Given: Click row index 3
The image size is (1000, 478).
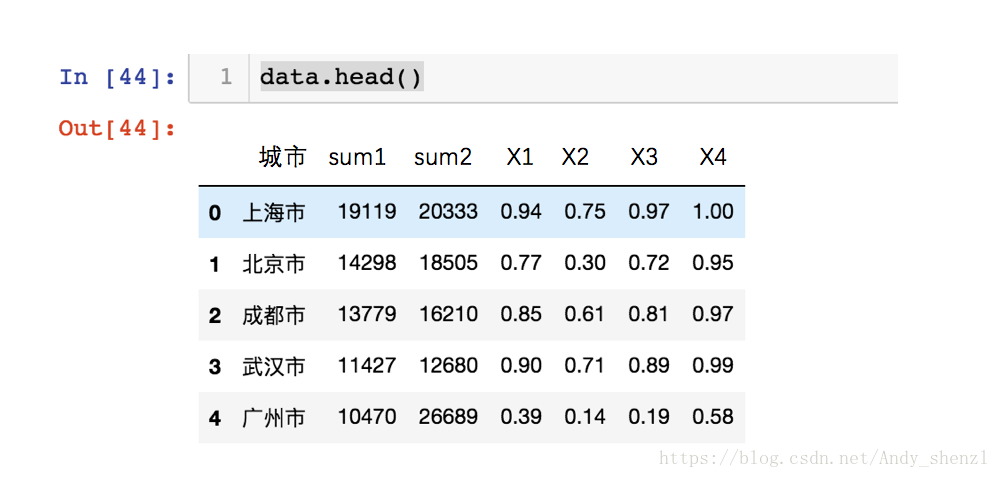Looking at the screenshot, I should [x=215, y=367].
